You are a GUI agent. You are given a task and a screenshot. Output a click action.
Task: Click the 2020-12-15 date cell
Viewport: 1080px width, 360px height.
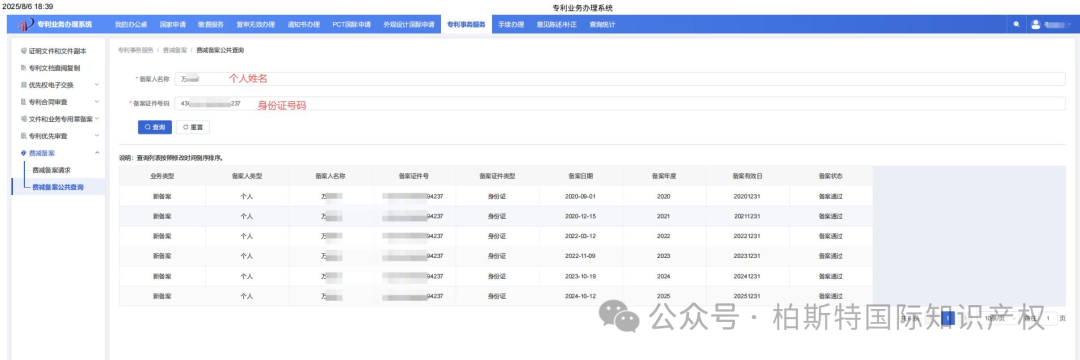click(580, 216)
